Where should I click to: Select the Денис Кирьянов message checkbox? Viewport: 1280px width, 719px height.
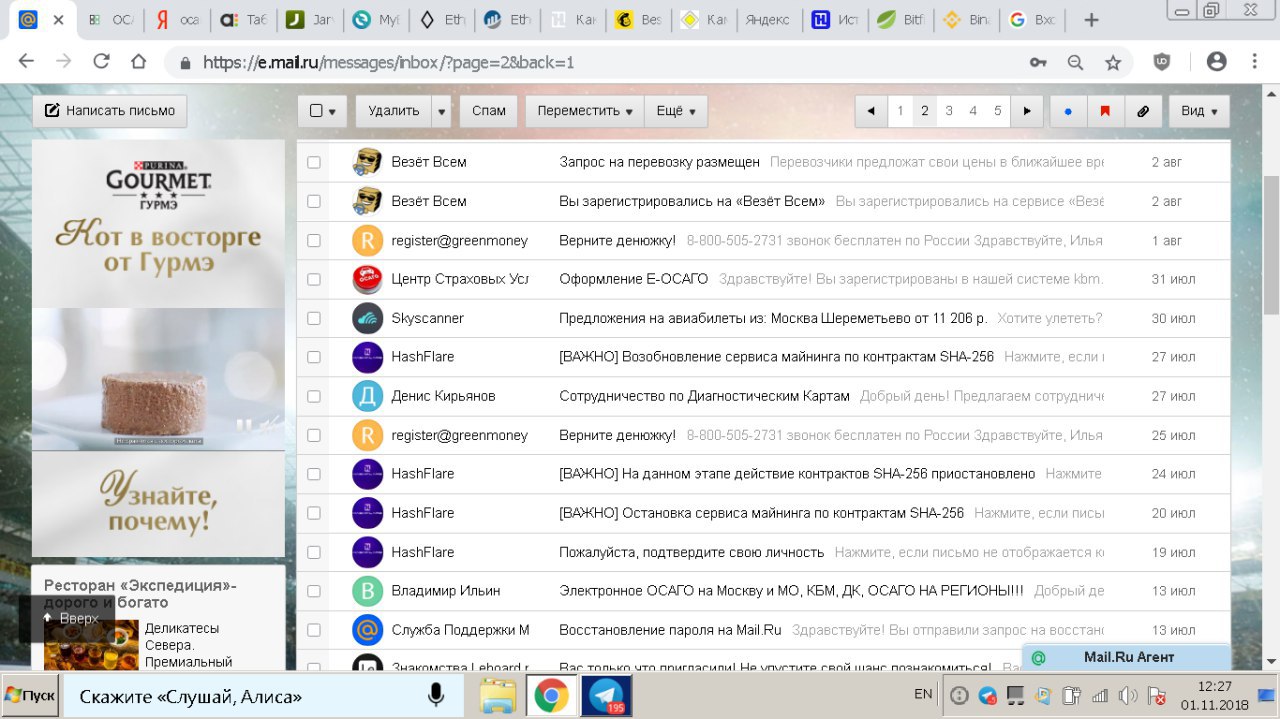[314, 396]
